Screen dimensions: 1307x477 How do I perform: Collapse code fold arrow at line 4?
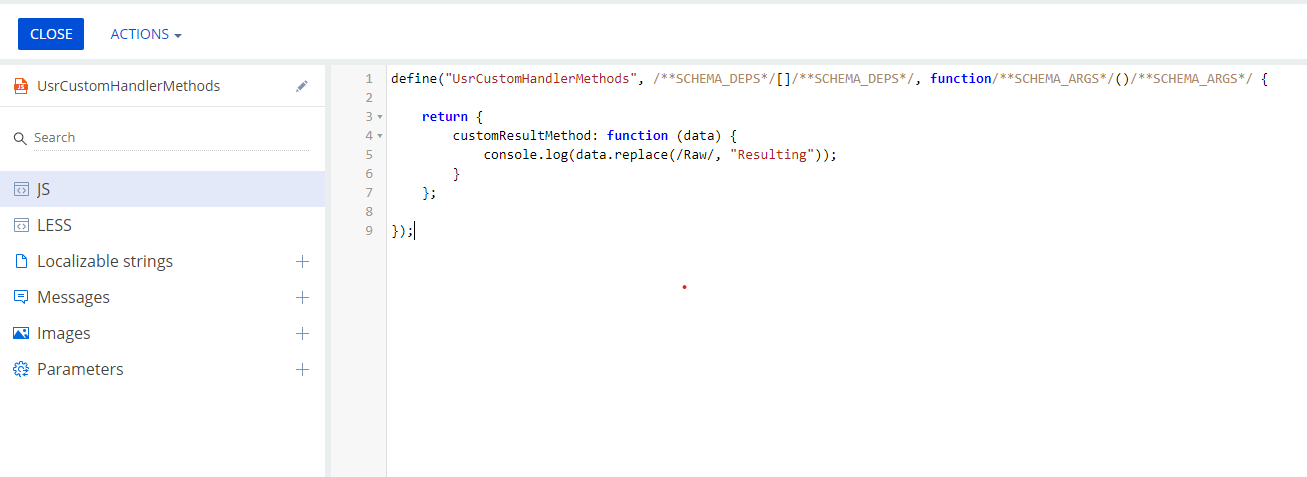coord(380,136)
